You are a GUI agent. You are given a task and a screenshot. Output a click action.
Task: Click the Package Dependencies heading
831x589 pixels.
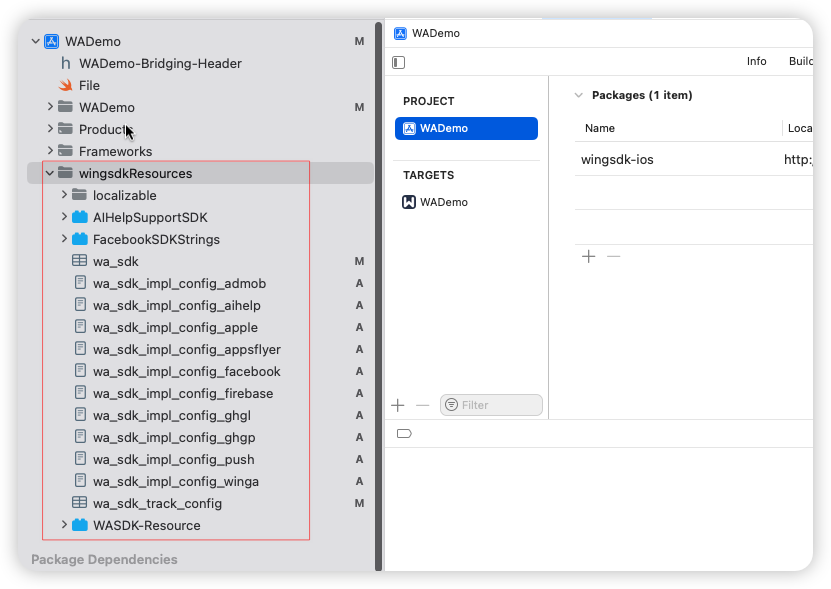[104, 559]
